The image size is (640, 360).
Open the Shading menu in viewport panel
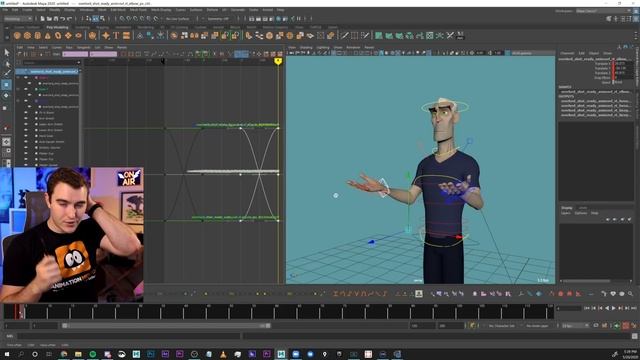click(x=306, y=47)
